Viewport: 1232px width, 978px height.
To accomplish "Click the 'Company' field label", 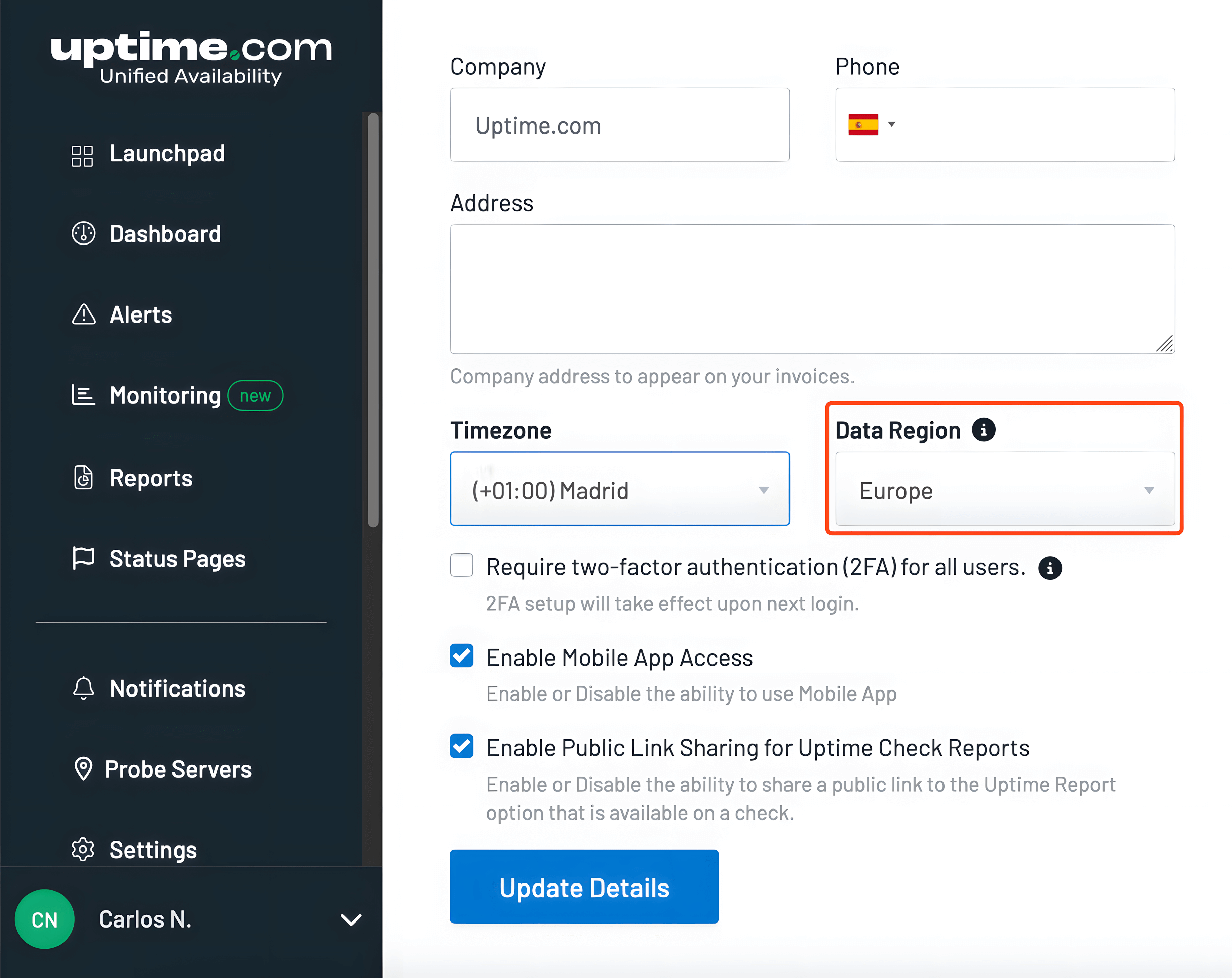I will coord(498,67).
